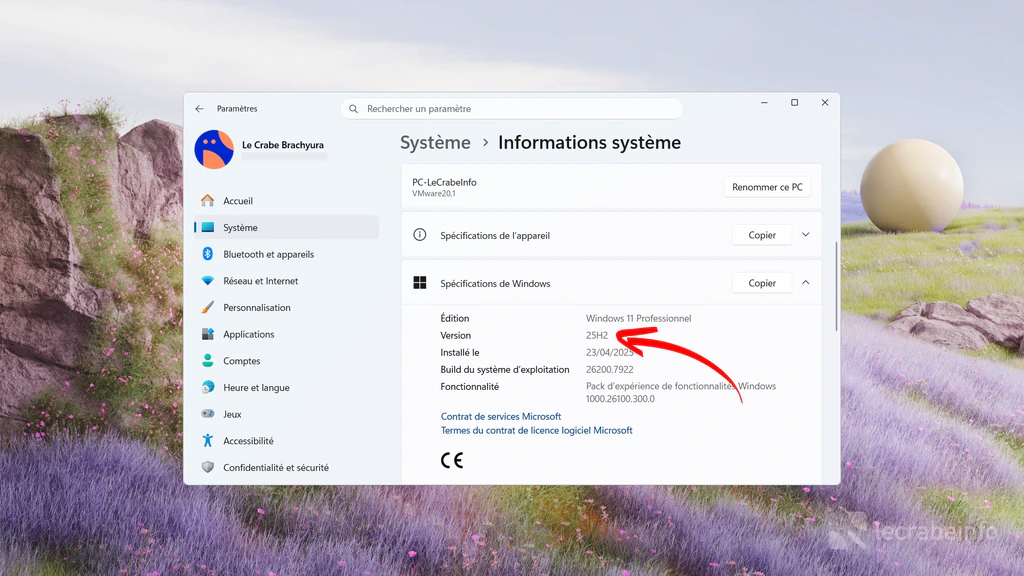
Task: Copy the Windows specifications with Copier
Action: tap(762, 283)
